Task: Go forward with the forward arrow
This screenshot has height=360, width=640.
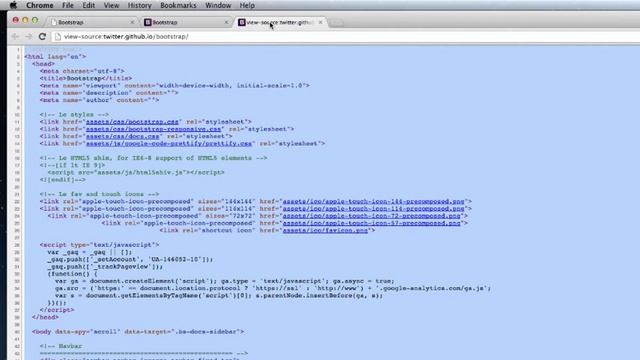Action: 29,37
